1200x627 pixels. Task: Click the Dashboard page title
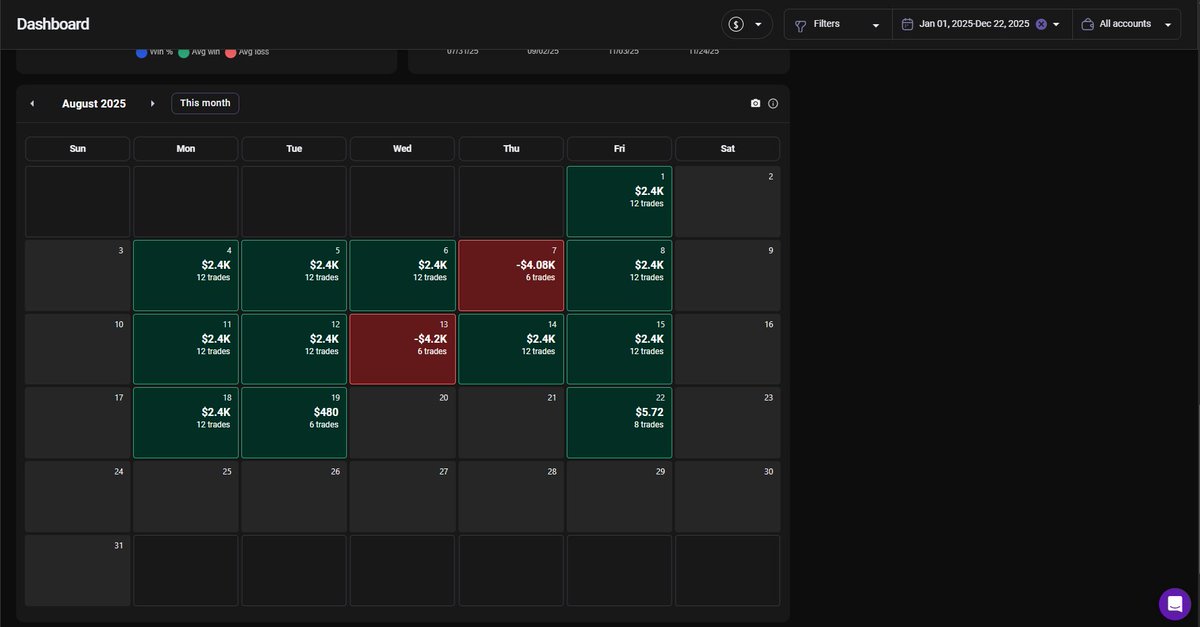click(53, 24)
